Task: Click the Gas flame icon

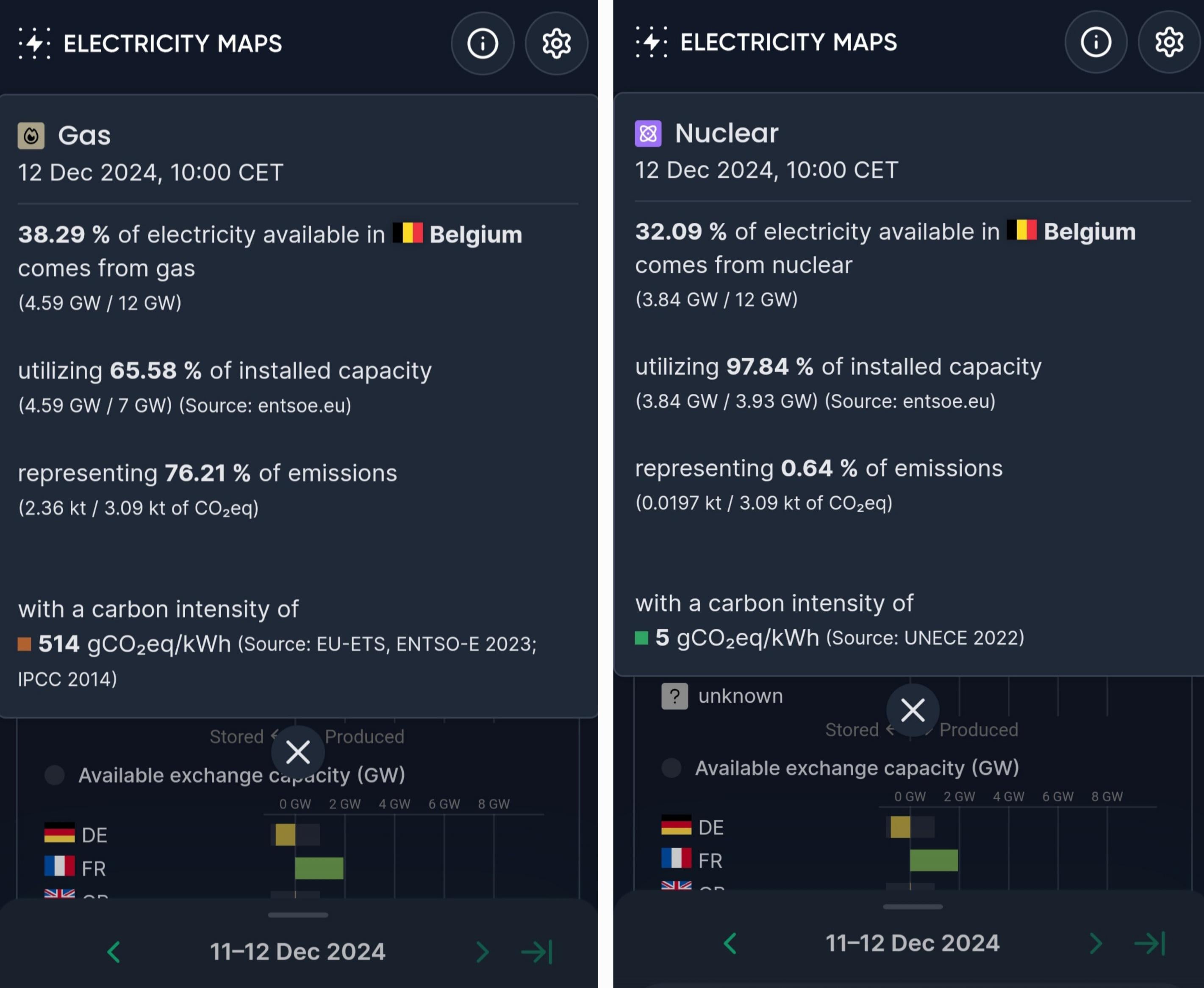Action: (x=31, y=136)
